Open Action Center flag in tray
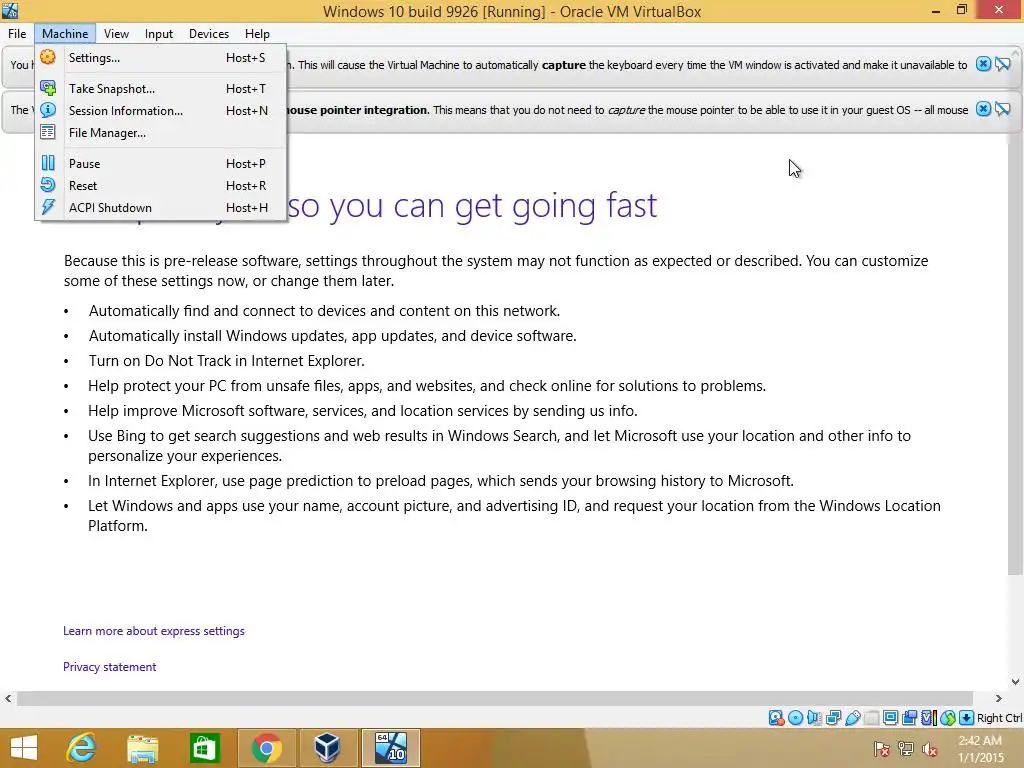The width and height of the screenshot is (1024, 768). (x=881, y=748)
